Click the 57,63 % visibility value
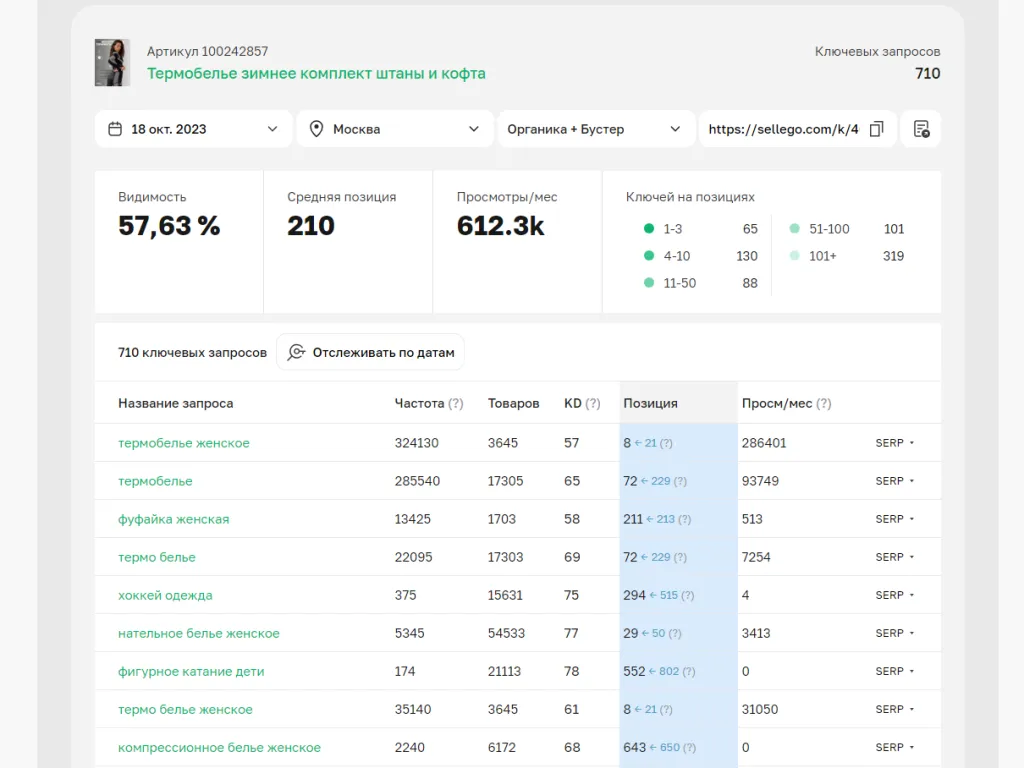The width and height of the screenshot is (1024, 768). (169, 226)
